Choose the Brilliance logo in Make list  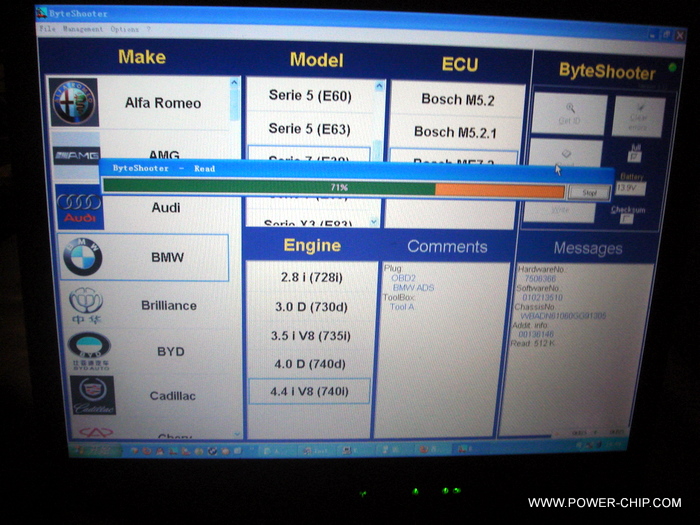[x=87, y=306]
